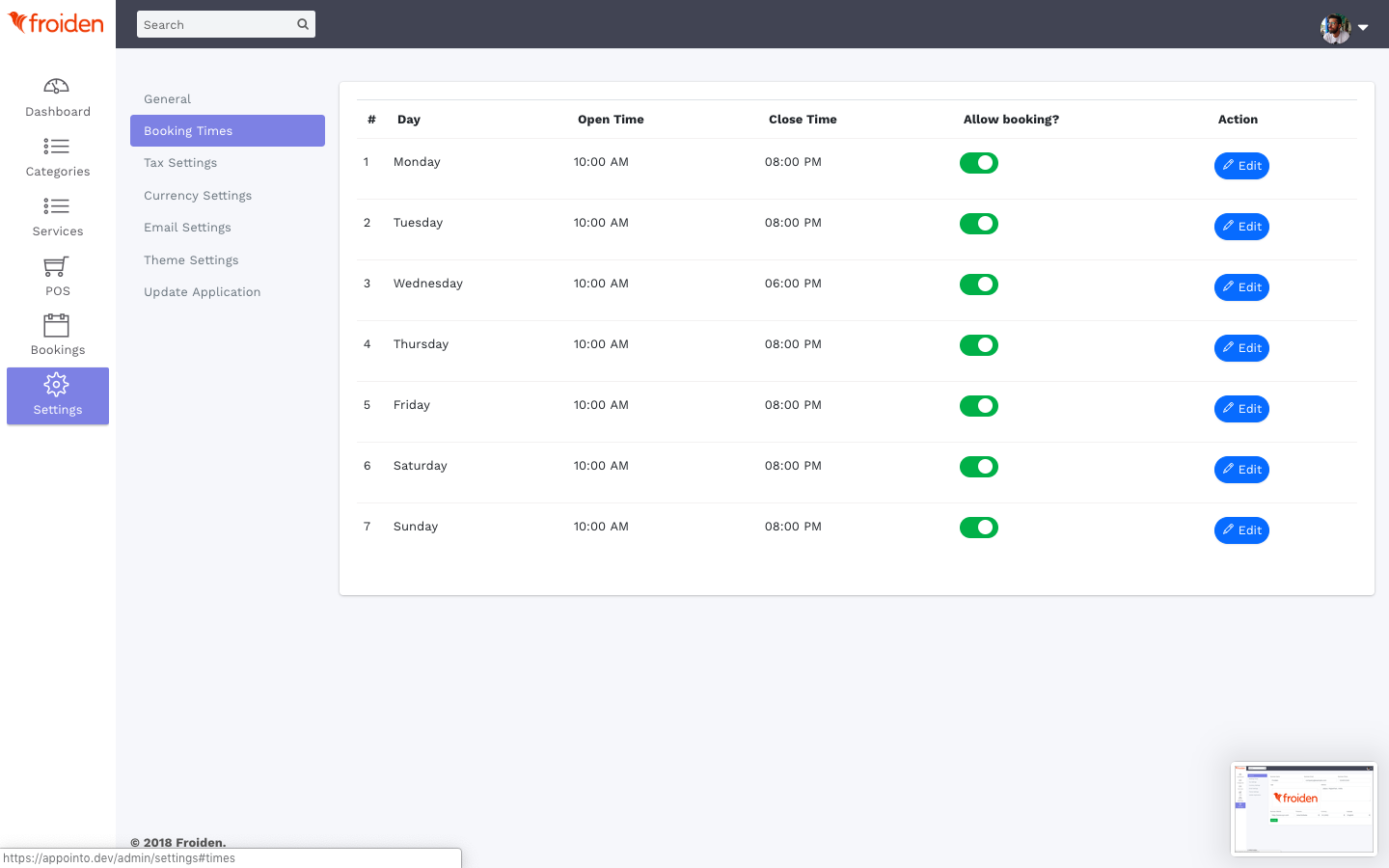Open the user avatar menu
1389x868 pixels.
pos(1335,28)
